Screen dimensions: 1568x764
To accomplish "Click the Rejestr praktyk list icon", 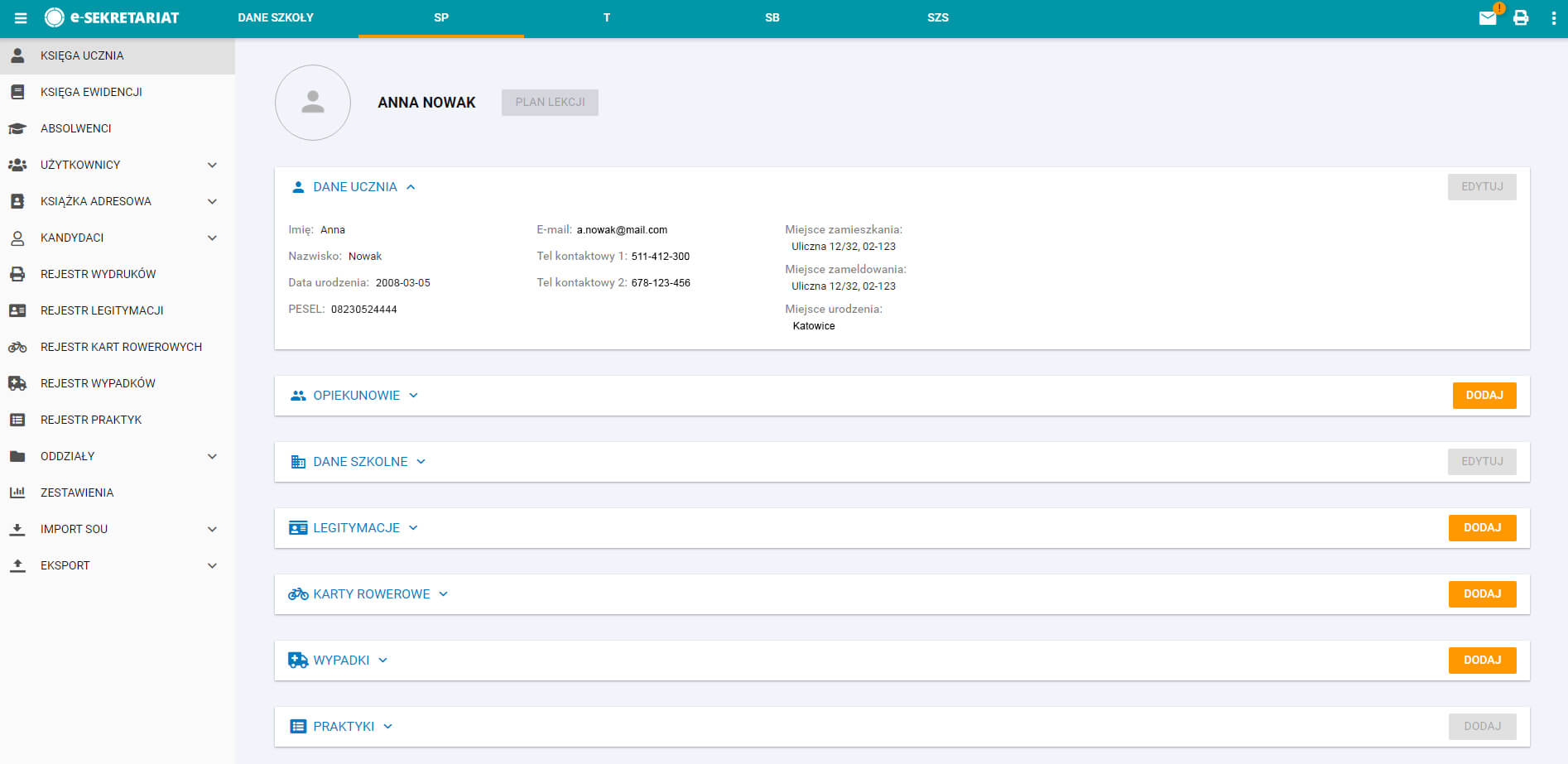I will coord(17,420).
